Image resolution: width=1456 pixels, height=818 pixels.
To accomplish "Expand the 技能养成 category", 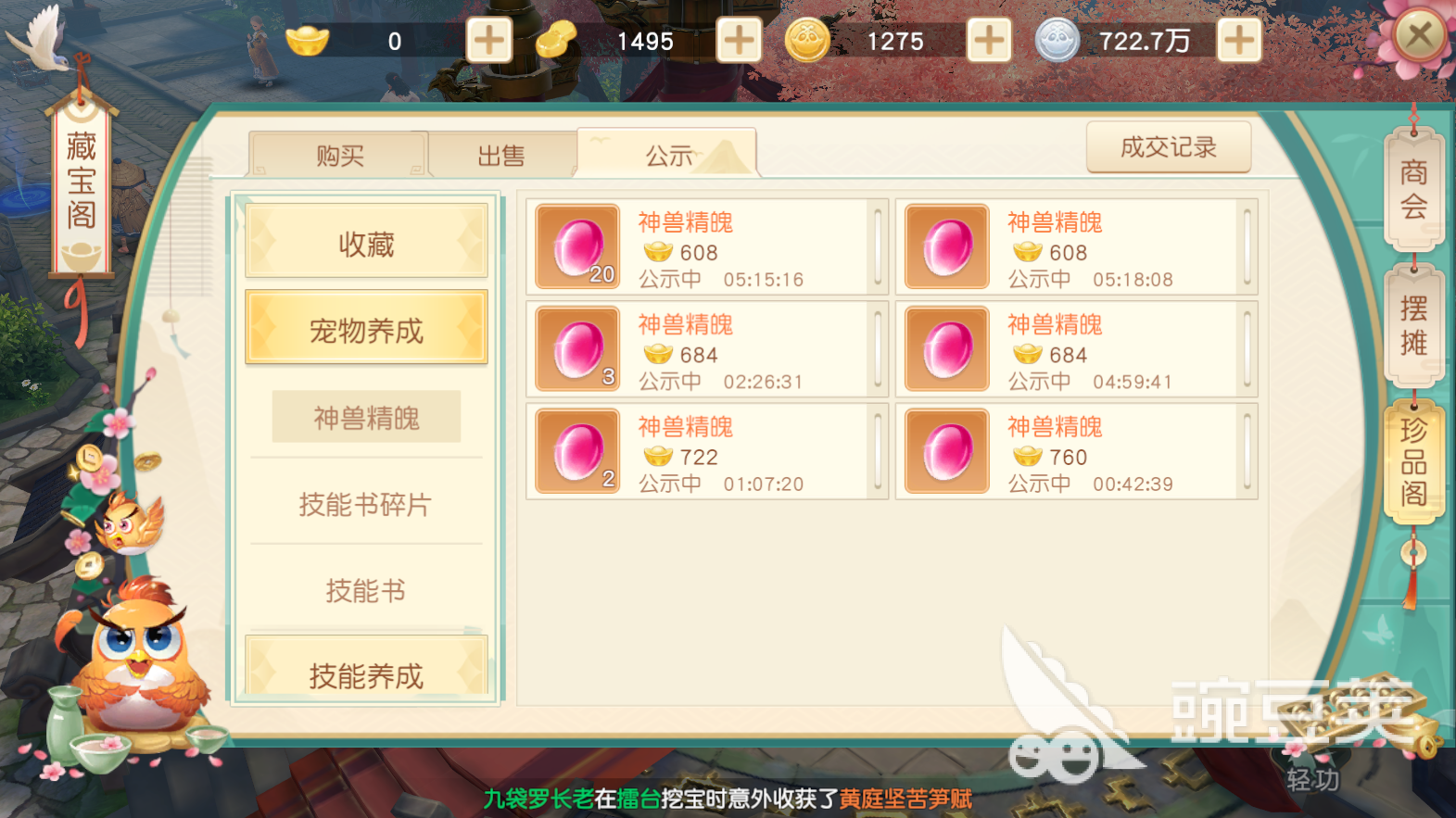I will tap(366, 669).
